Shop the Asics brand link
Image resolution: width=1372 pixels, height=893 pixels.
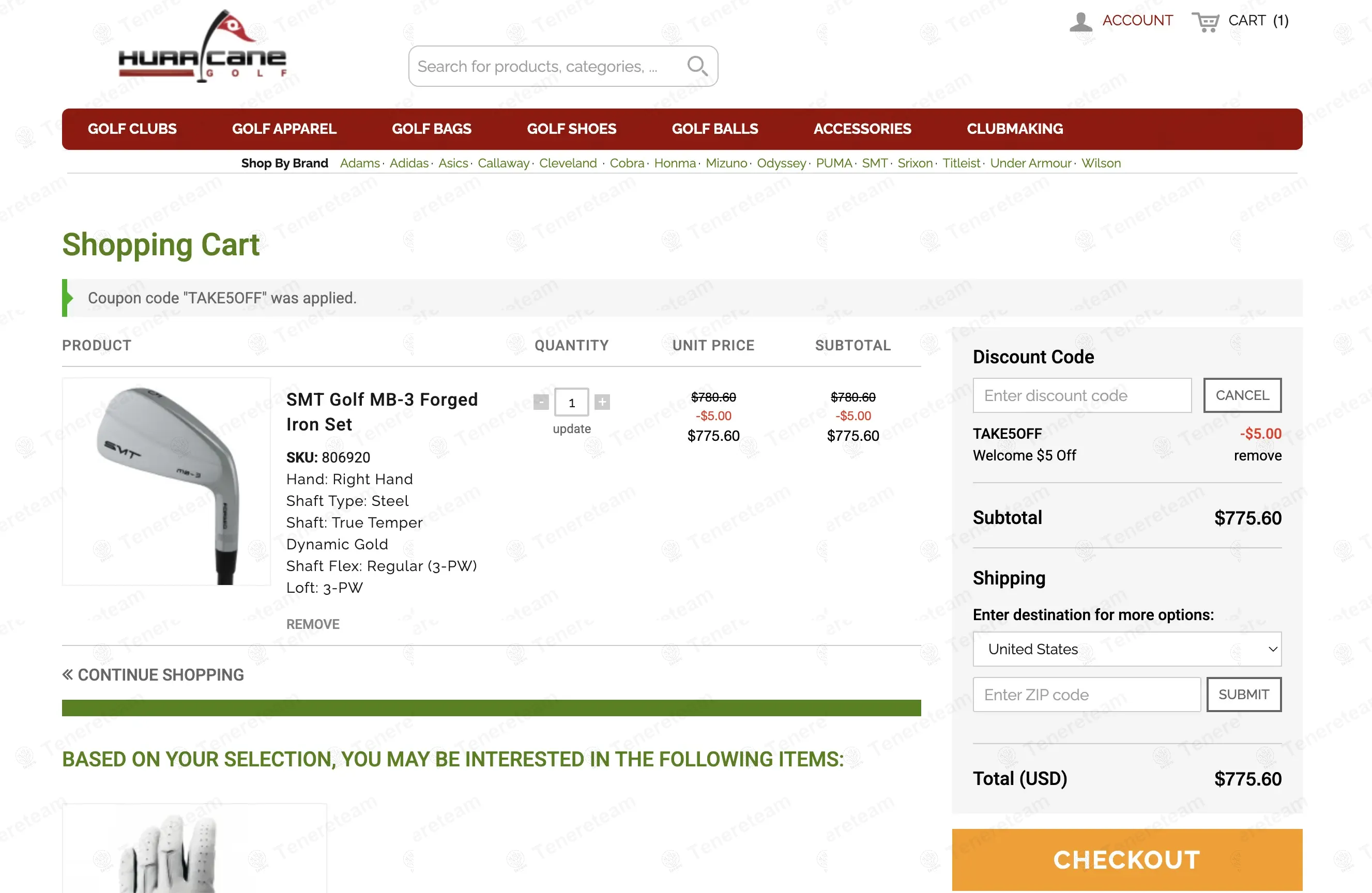coord(453,163)
